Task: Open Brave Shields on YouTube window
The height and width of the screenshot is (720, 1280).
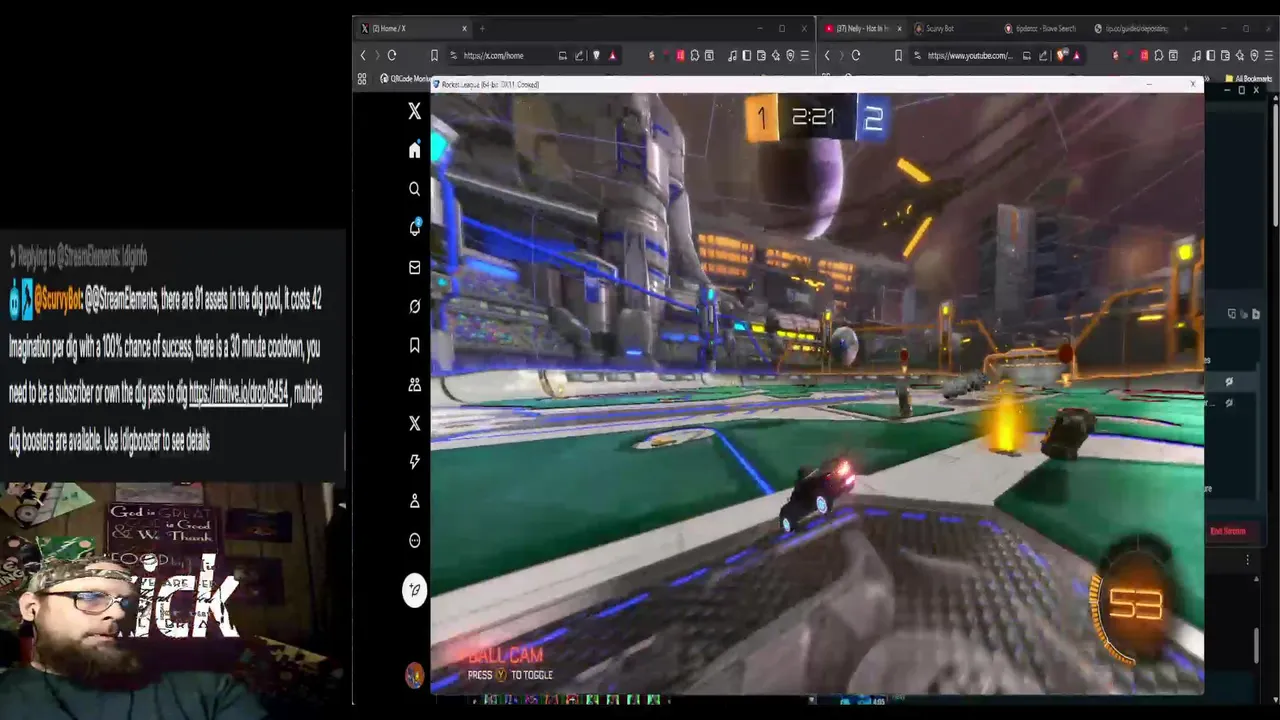Action: click(1060, 55)
